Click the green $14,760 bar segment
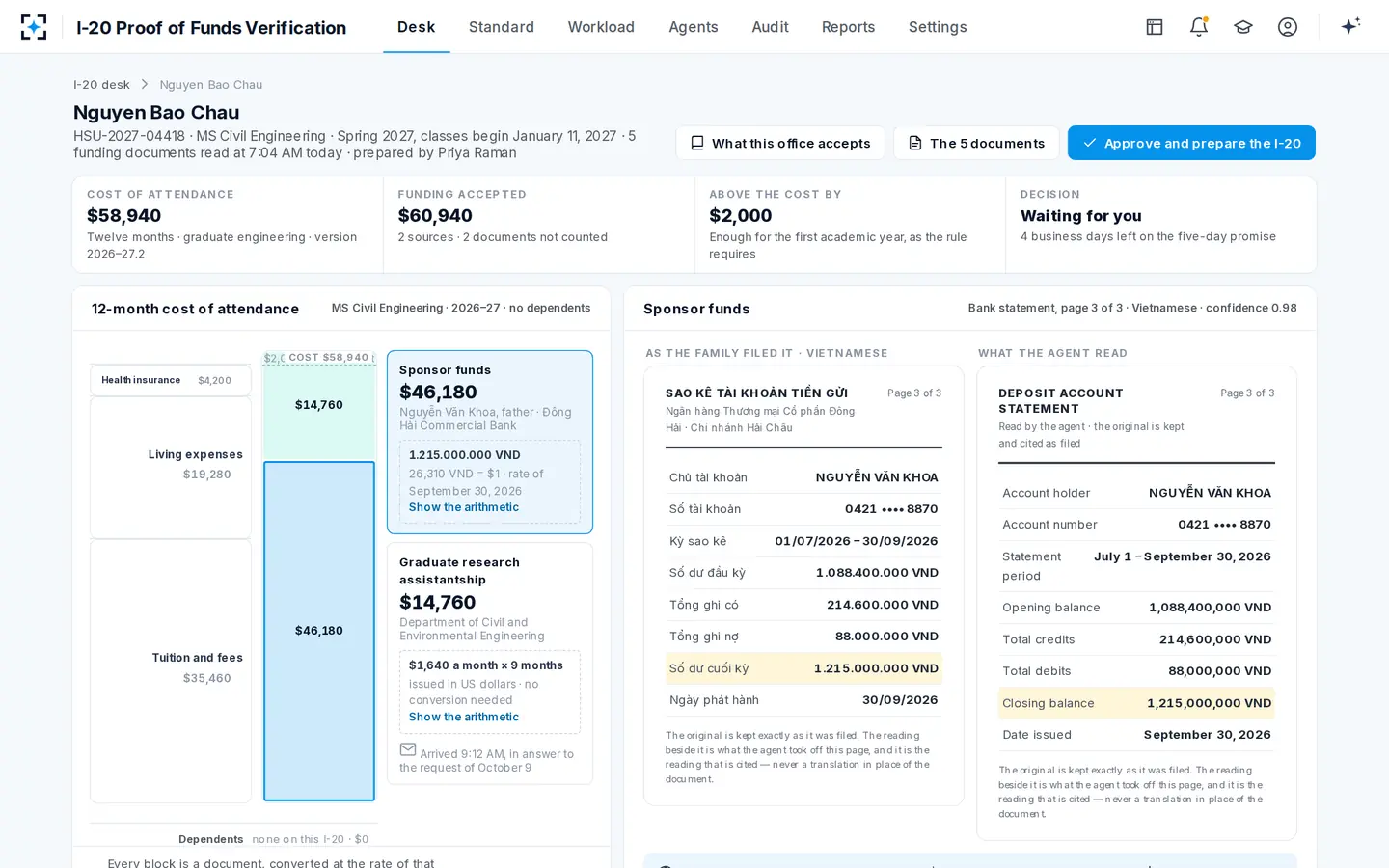The image size is (1389, 868). pyautogui.click(x=319, y=406)
